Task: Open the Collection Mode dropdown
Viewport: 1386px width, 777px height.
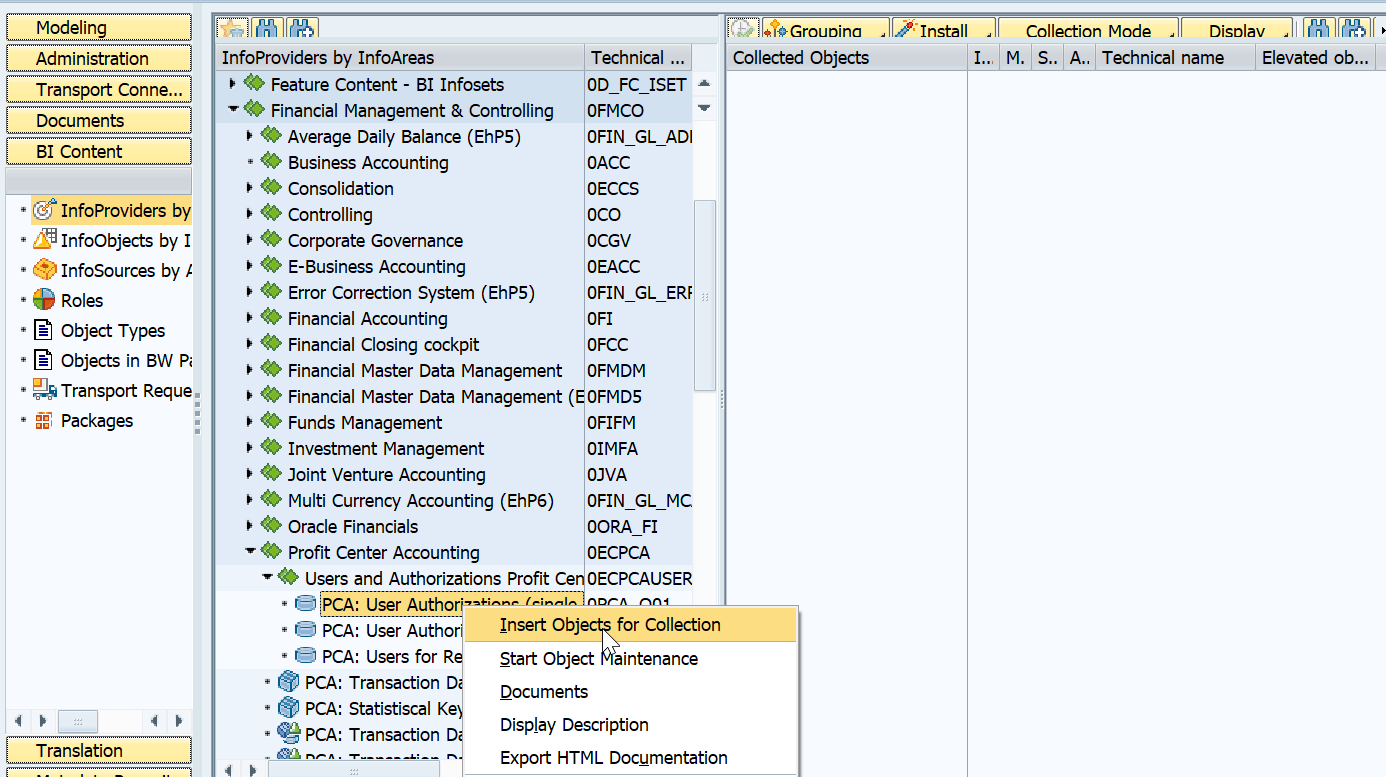Action: click(x=1089, y=31)
